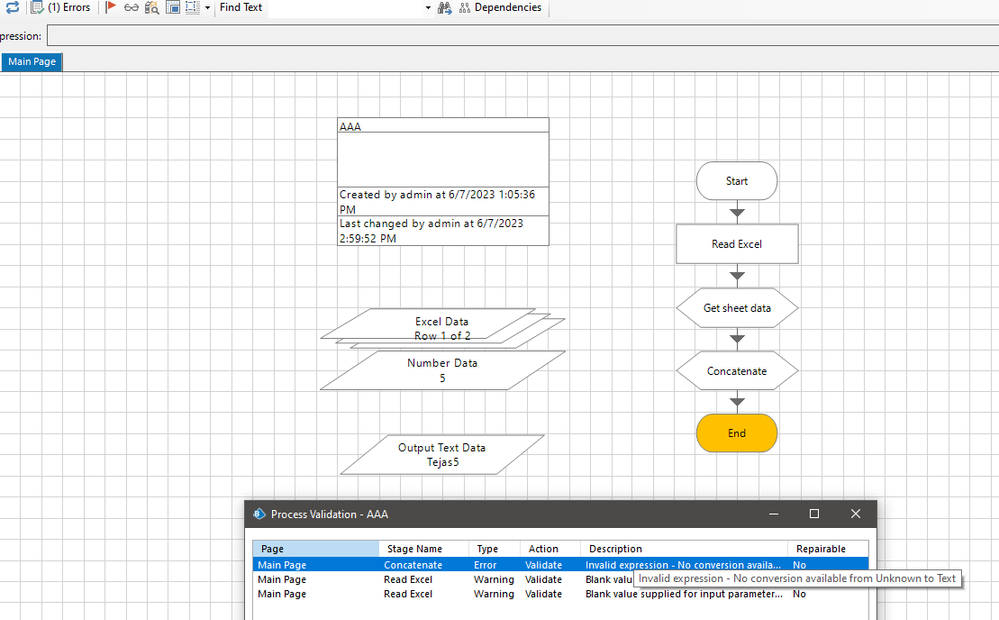The image size is (999, 620).
Task: Open the Dependencies view
Action: (500, 8)
